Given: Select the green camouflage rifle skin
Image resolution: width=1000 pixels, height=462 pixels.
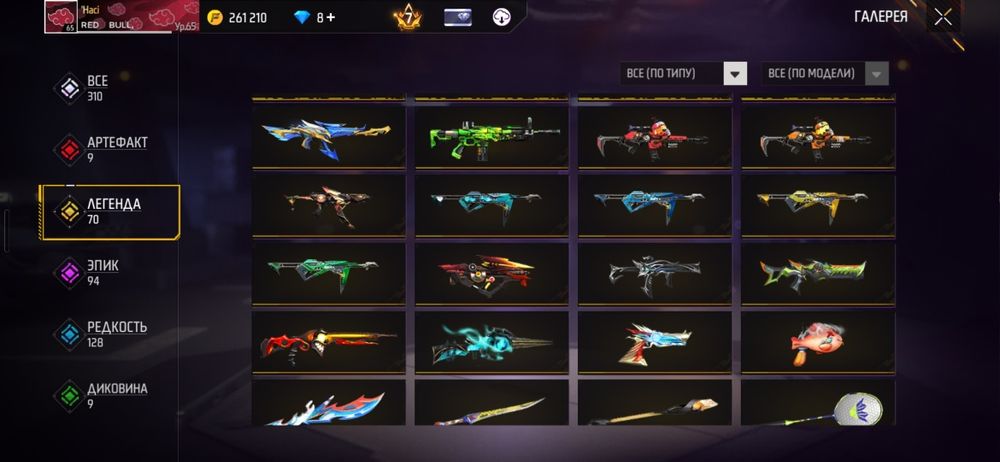Looking at the screenshot, I should (x=492, y=137).
